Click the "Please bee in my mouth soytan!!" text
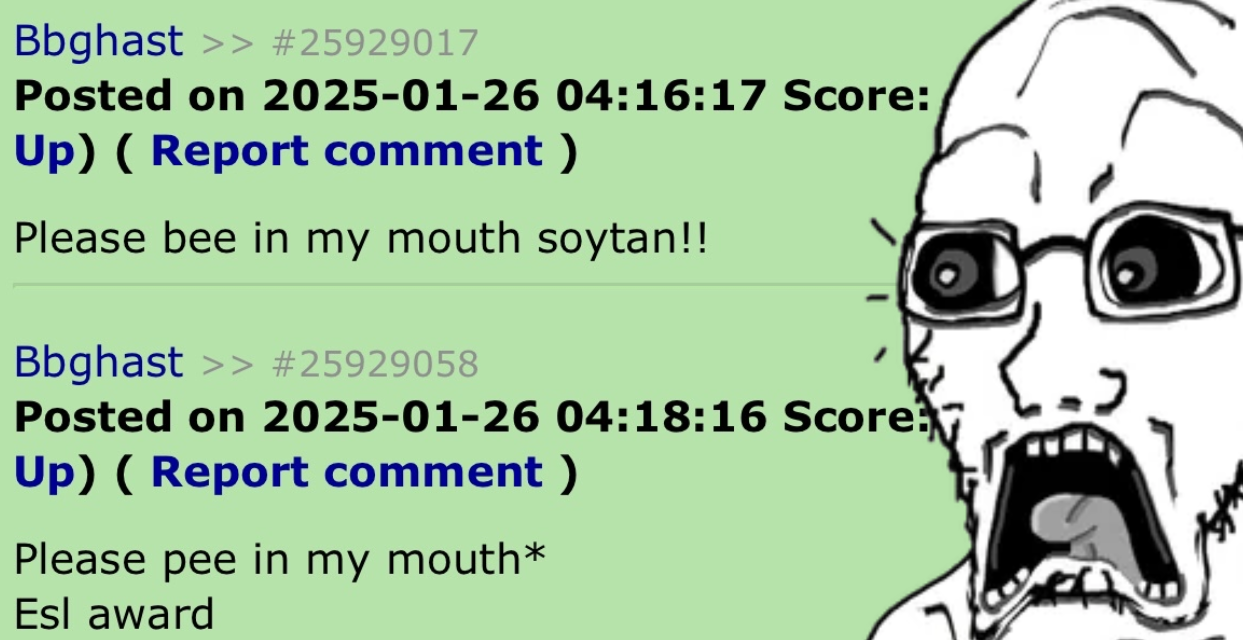Screen dimensions: 1243x640 click(x=360, y=240)
